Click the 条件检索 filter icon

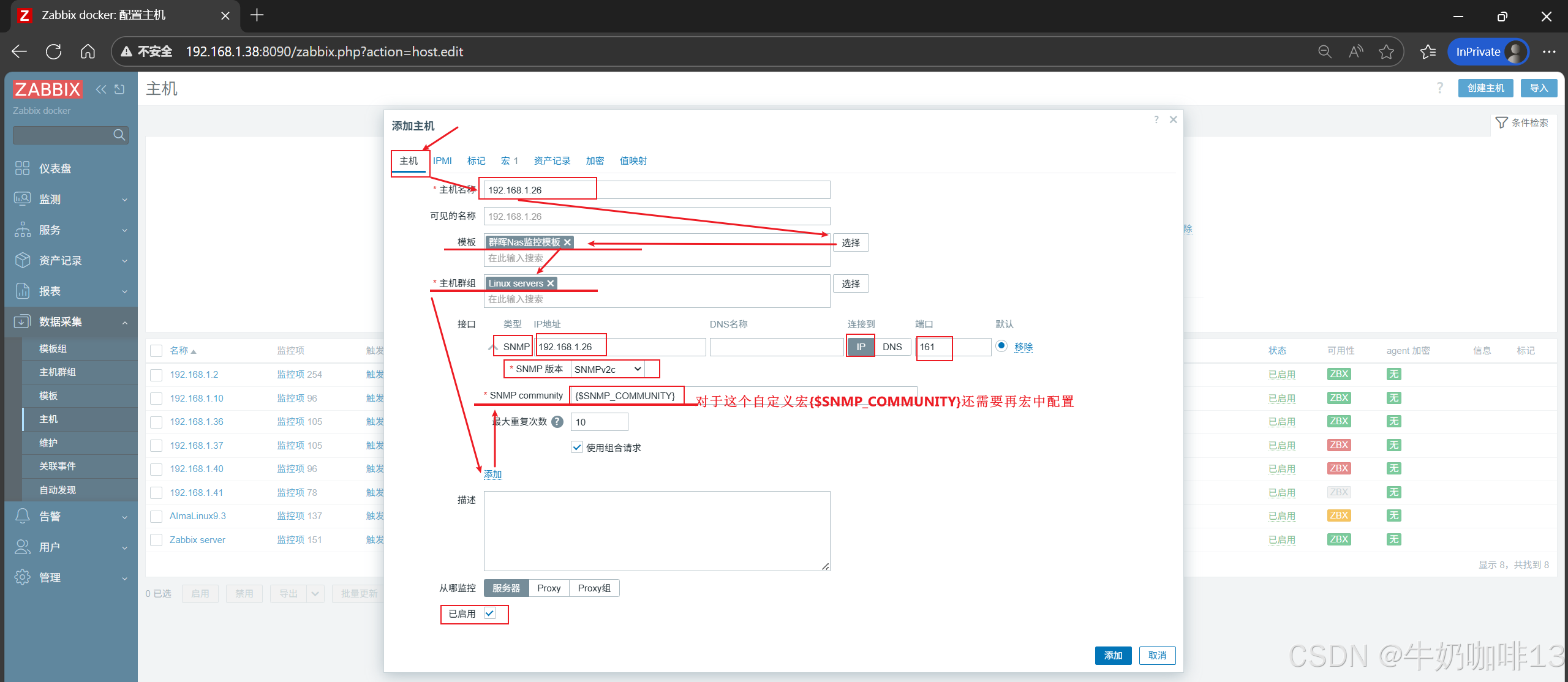coord(1501,122)
